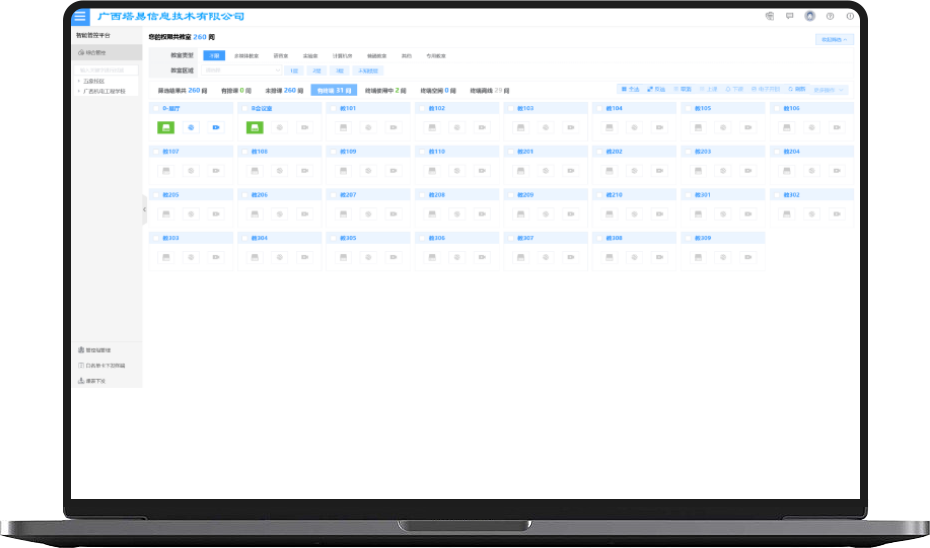Open the help question mark icon

point(829,16)
